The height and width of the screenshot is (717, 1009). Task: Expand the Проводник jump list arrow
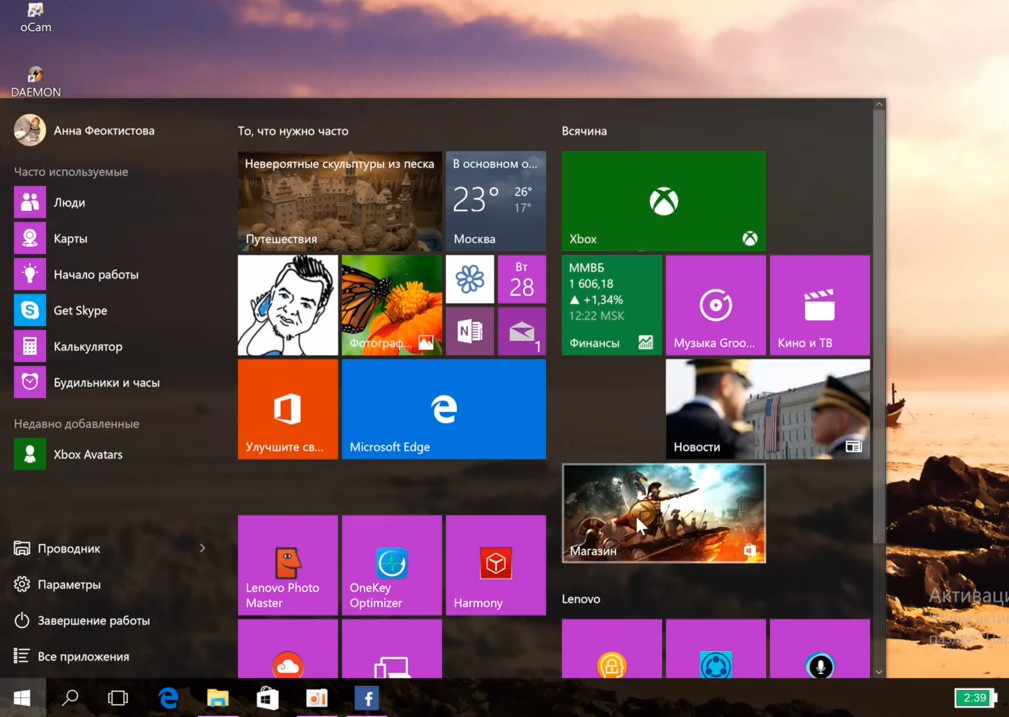pos(202,548)
